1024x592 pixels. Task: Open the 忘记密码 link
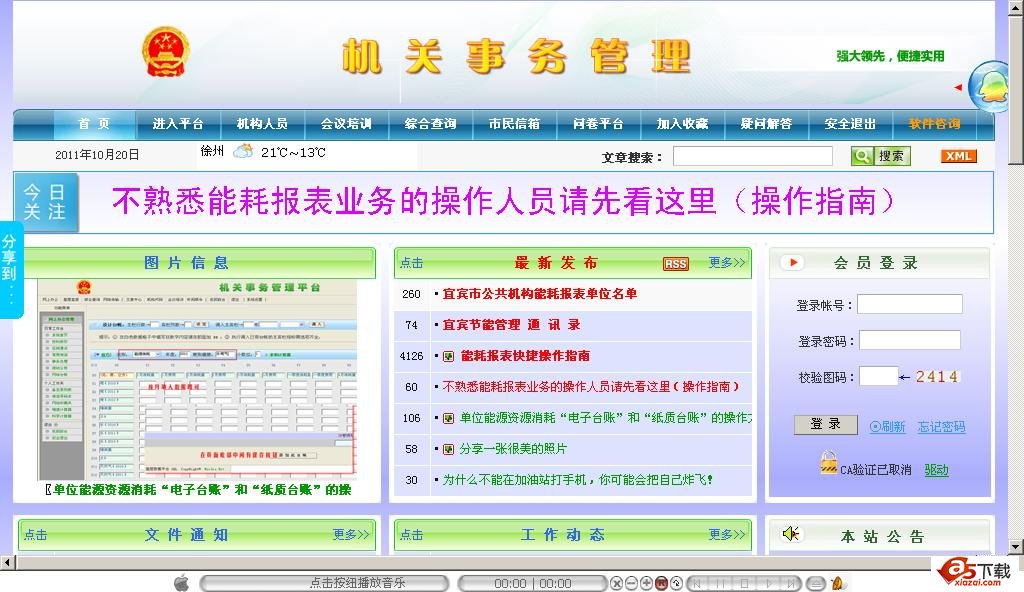click(941, 427)
